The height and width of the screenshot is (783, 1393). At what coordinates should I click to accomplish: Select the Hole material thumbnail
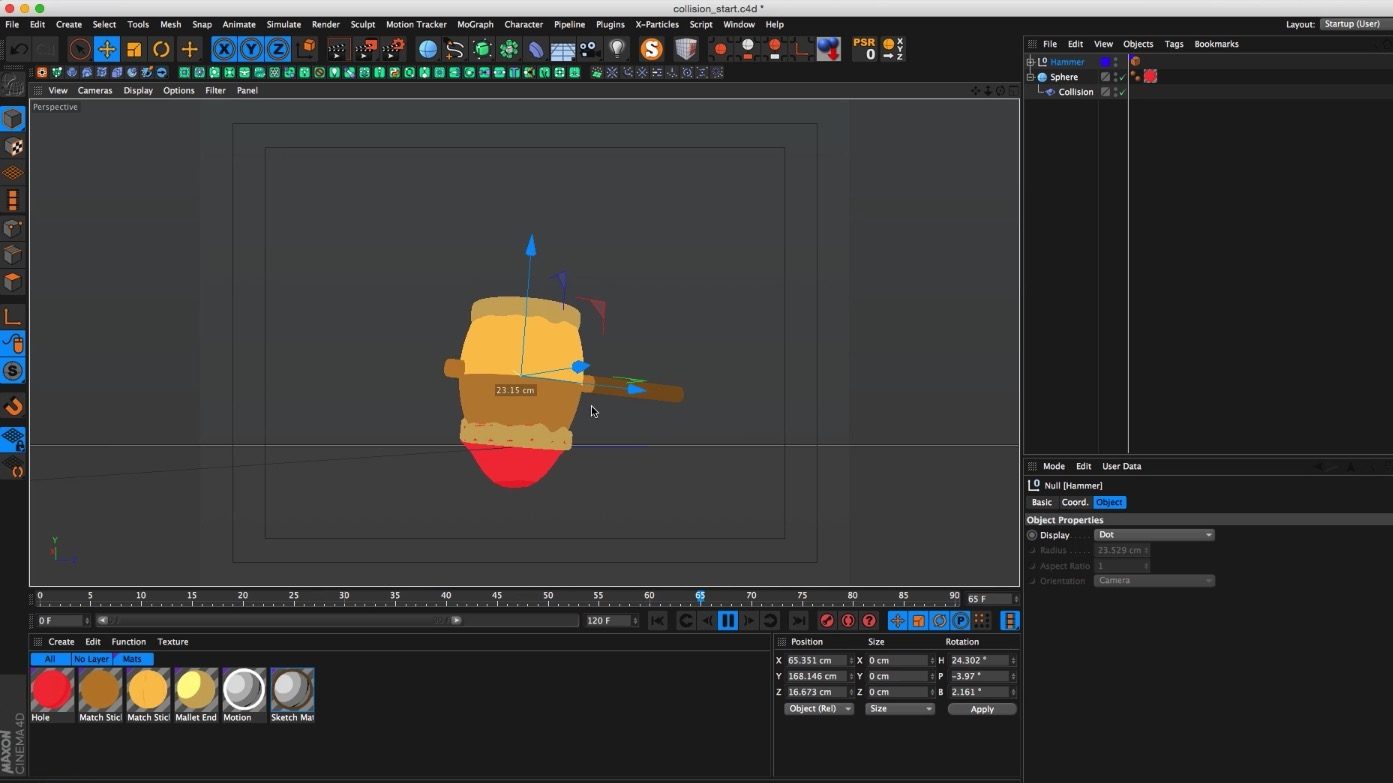click(52, 690)
